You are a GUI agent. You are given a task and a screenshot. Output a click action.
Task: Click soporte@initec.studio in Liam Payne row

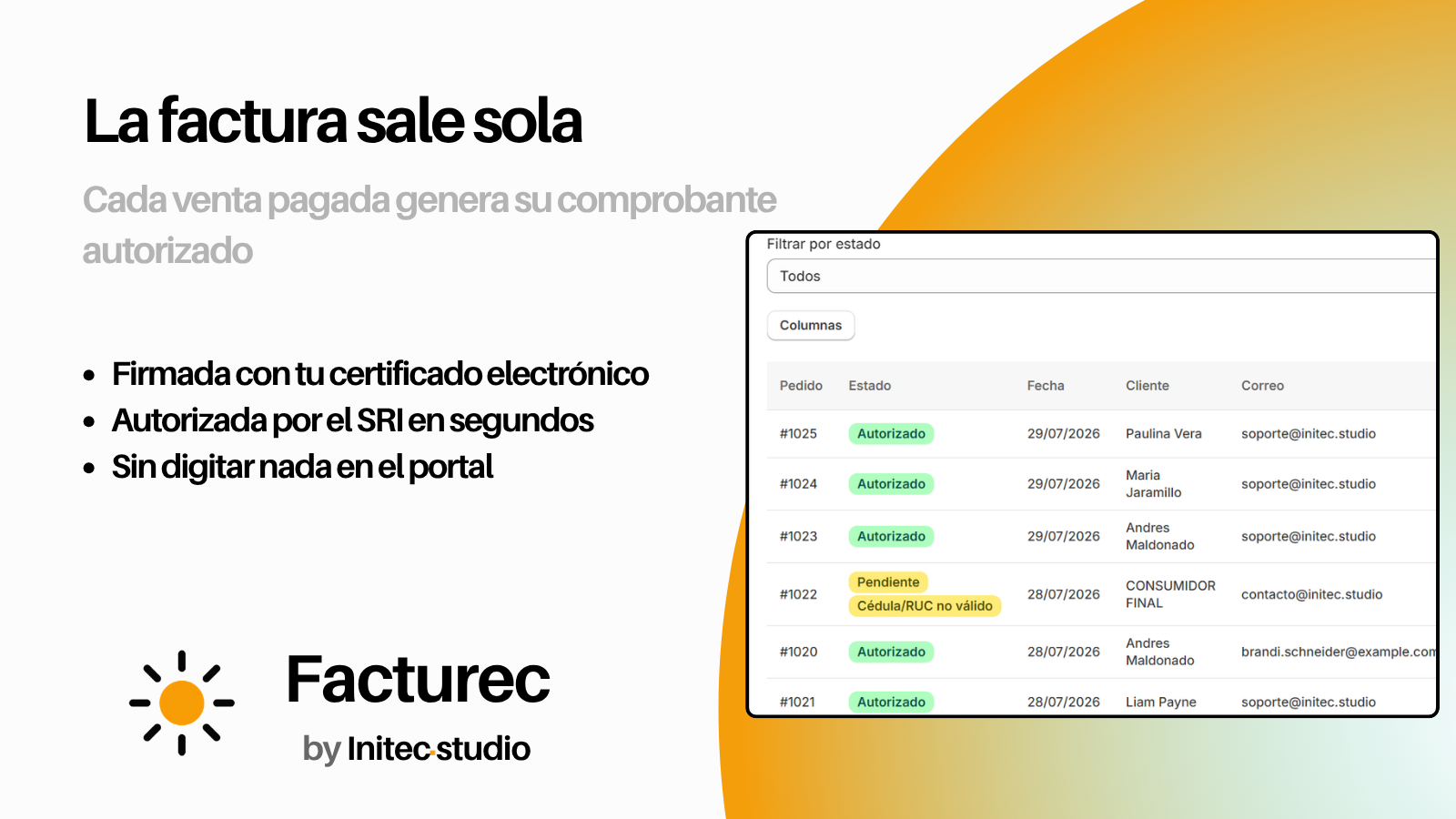click(1309, 702)
